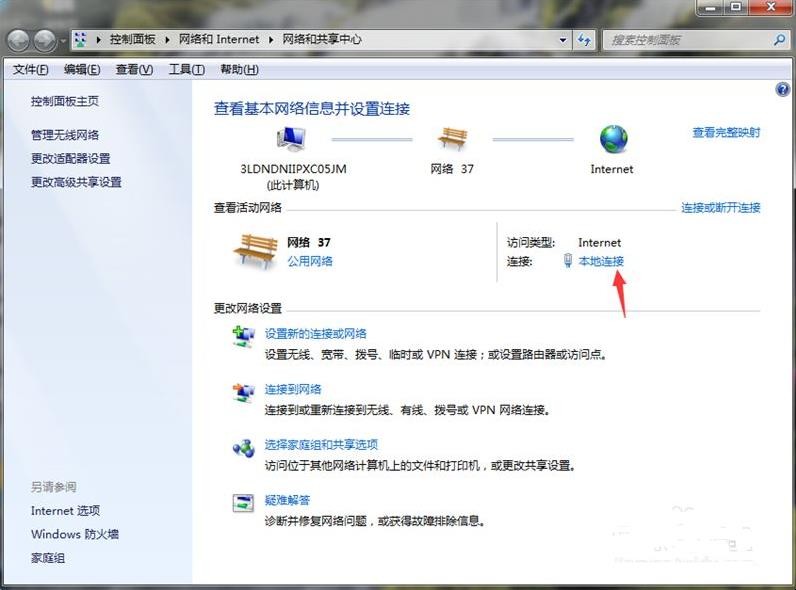Open 家庭组 in the sidebar
This screenshot has width=796, height=590.
48,558
